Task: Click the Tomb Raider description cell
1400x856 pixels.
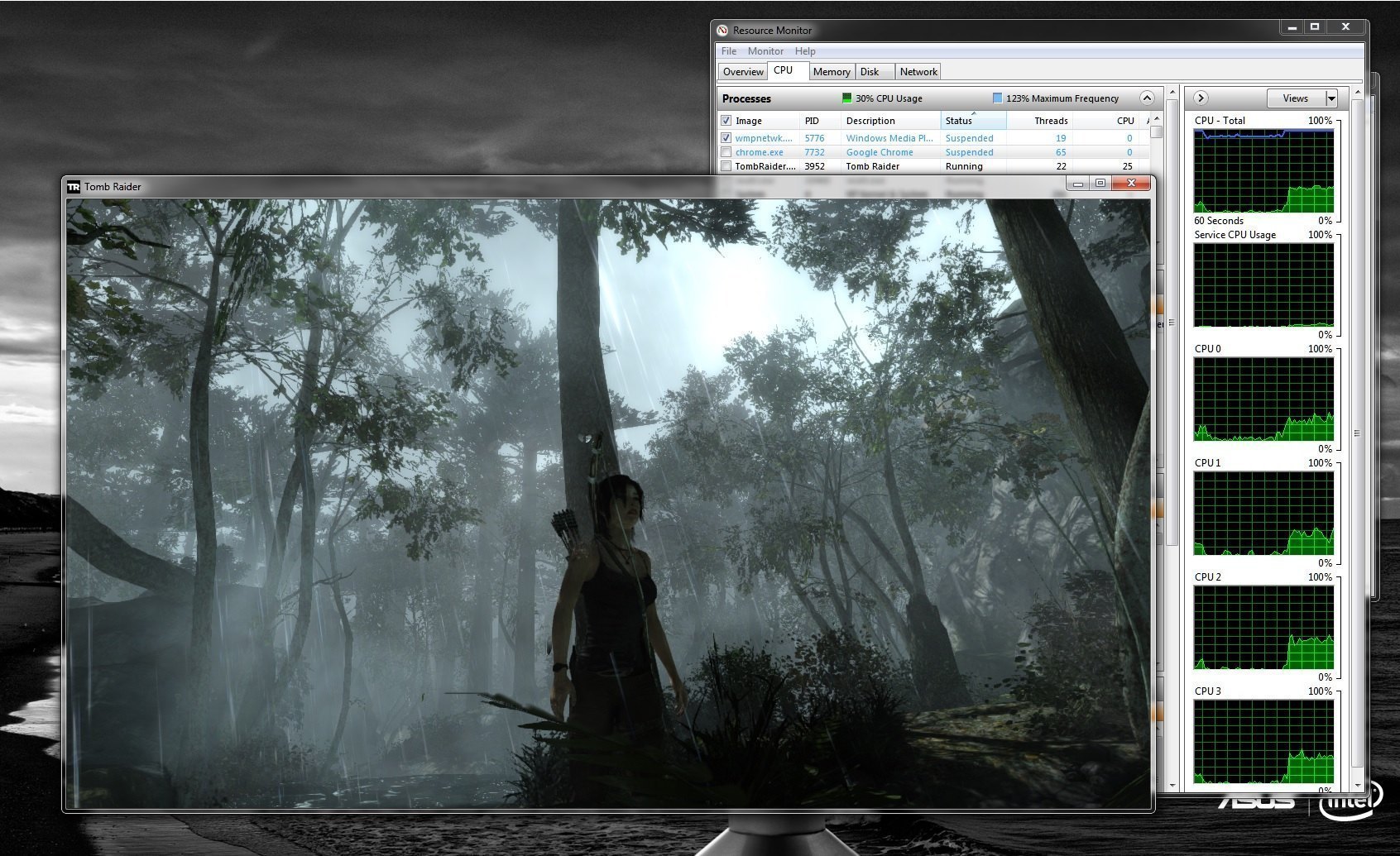Action: click(x=872, y=166)
